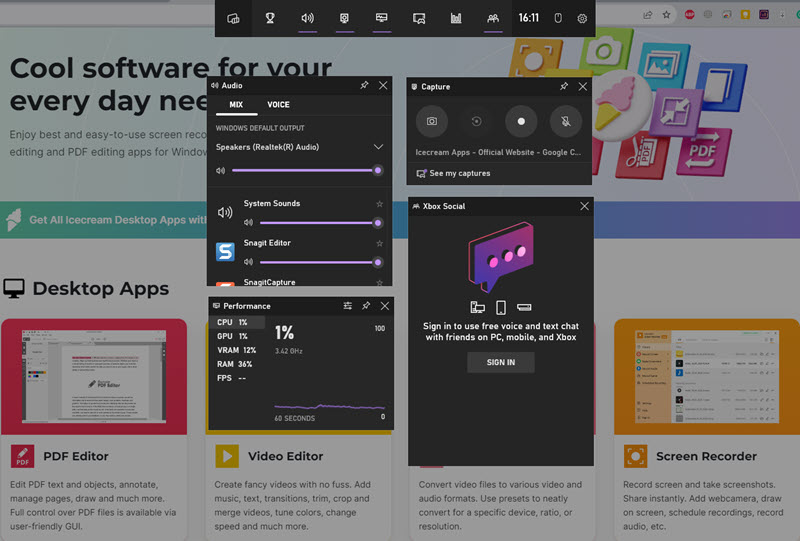This screenshot has width=800, height=541.
Task: Pin the Audio widget
Action: pyautogui.click(x=364, y=85)
